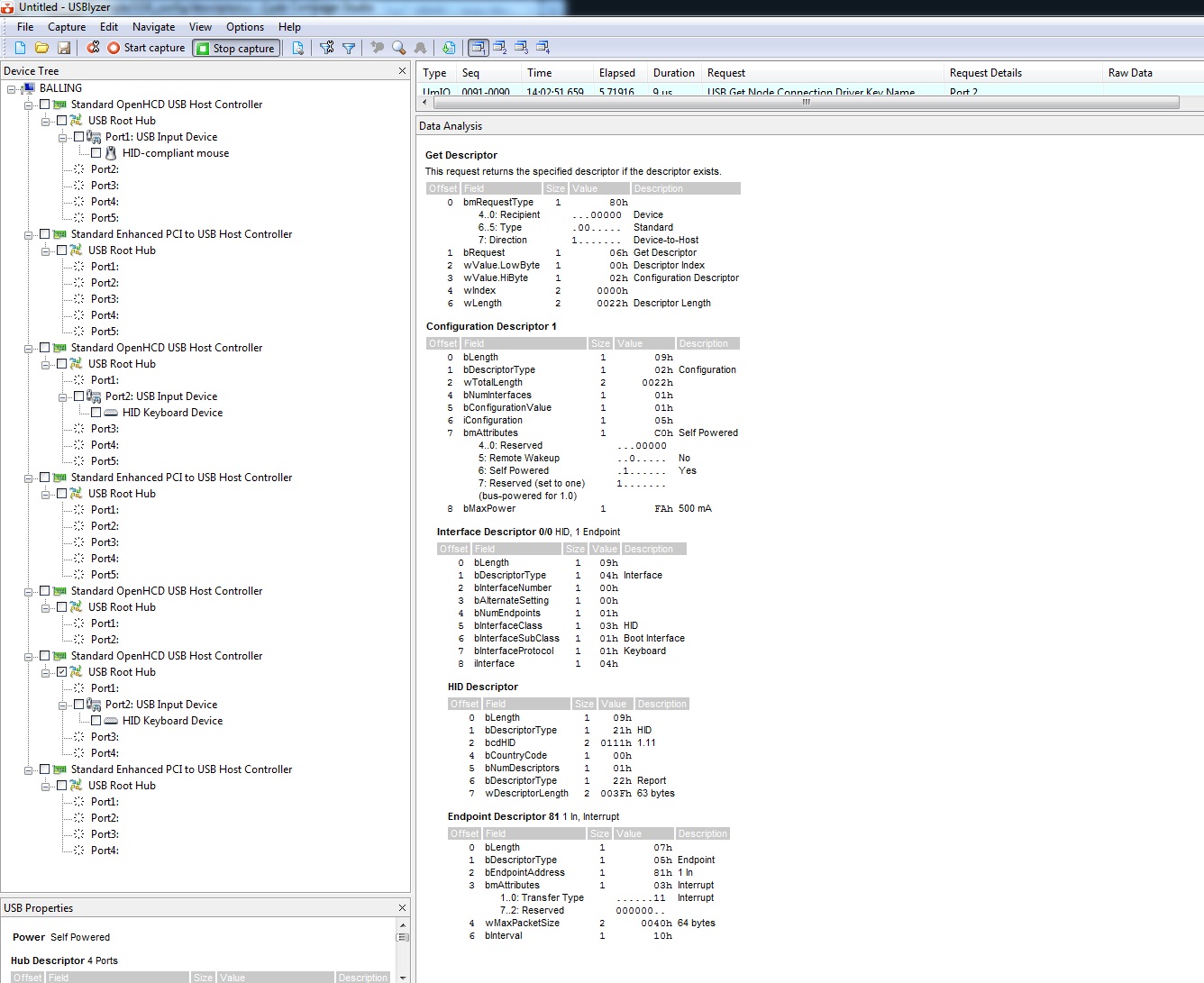Tick the Port1: USB Input Device checkbox

(x=79, y=137)
